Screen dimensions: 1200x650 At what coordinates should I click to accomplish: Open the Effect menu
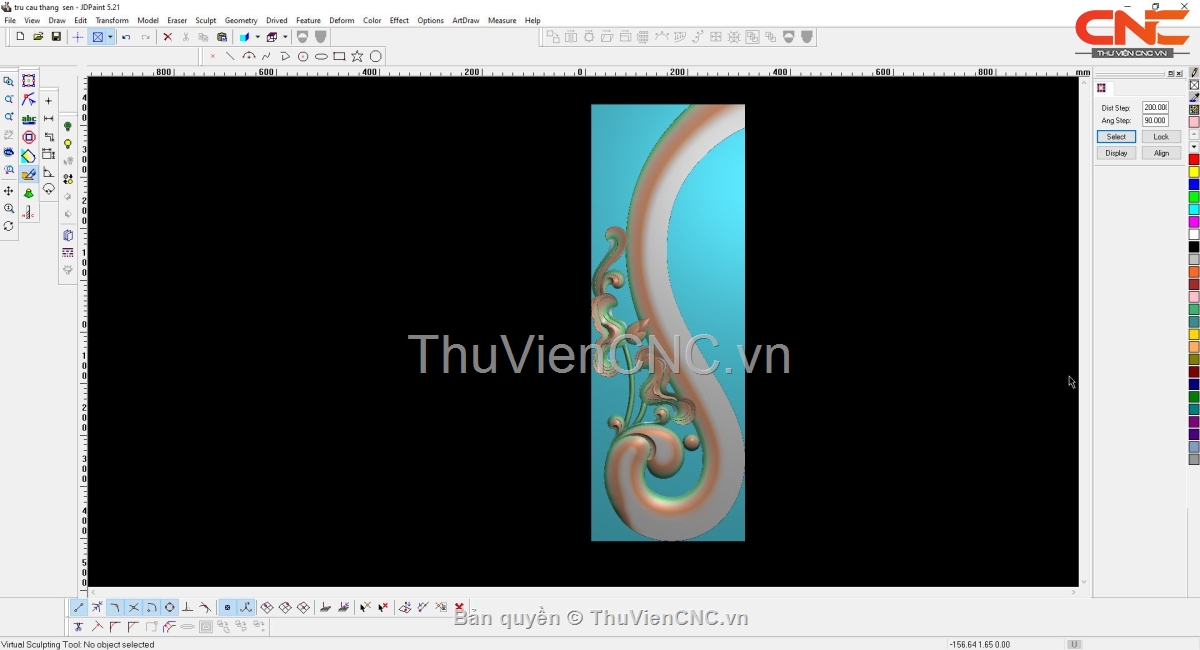(x=399, y=20)
